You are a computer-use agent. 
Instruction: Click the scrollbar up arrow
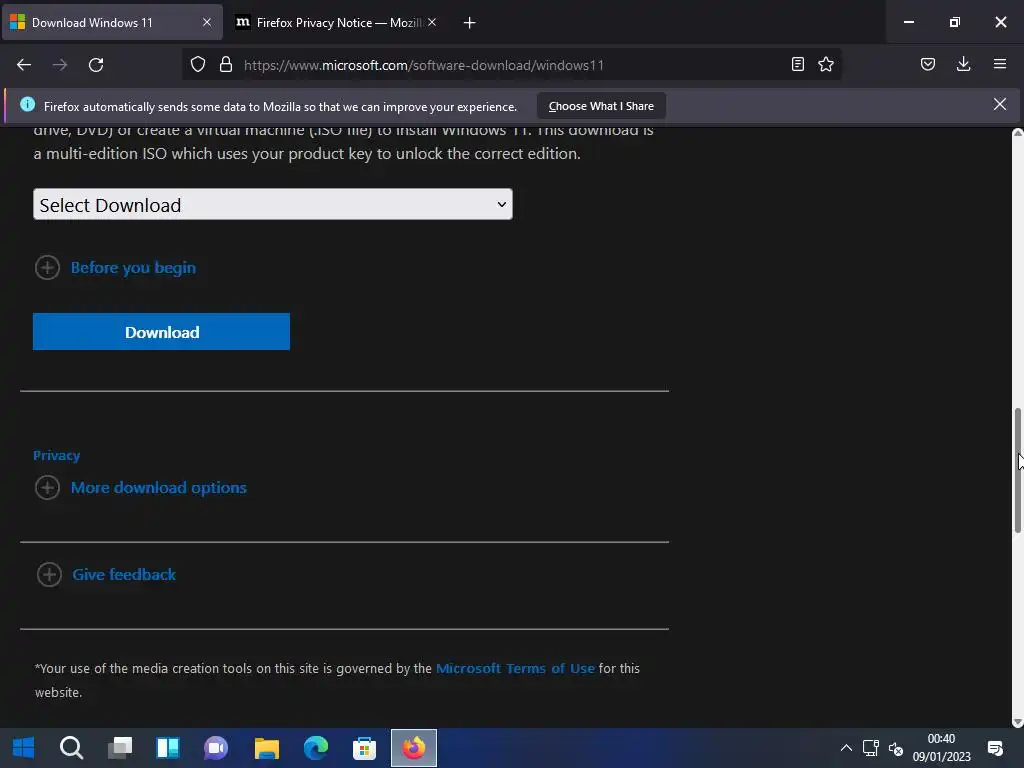1017,133
